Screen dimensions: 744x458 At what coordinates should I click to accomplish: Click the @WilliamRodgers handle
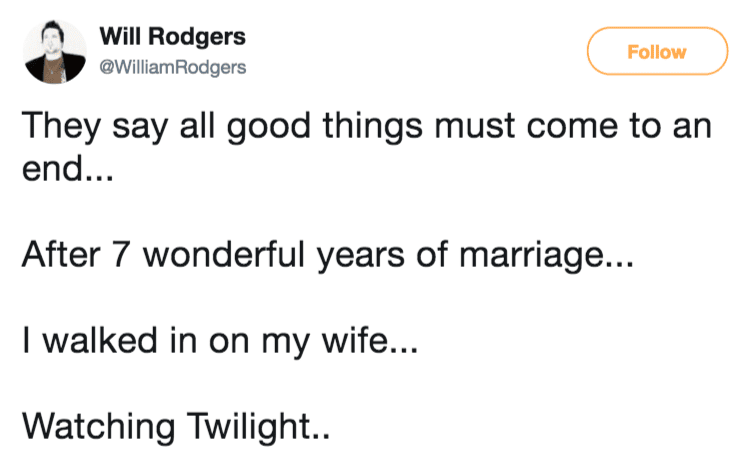click(x=172, y=68)
